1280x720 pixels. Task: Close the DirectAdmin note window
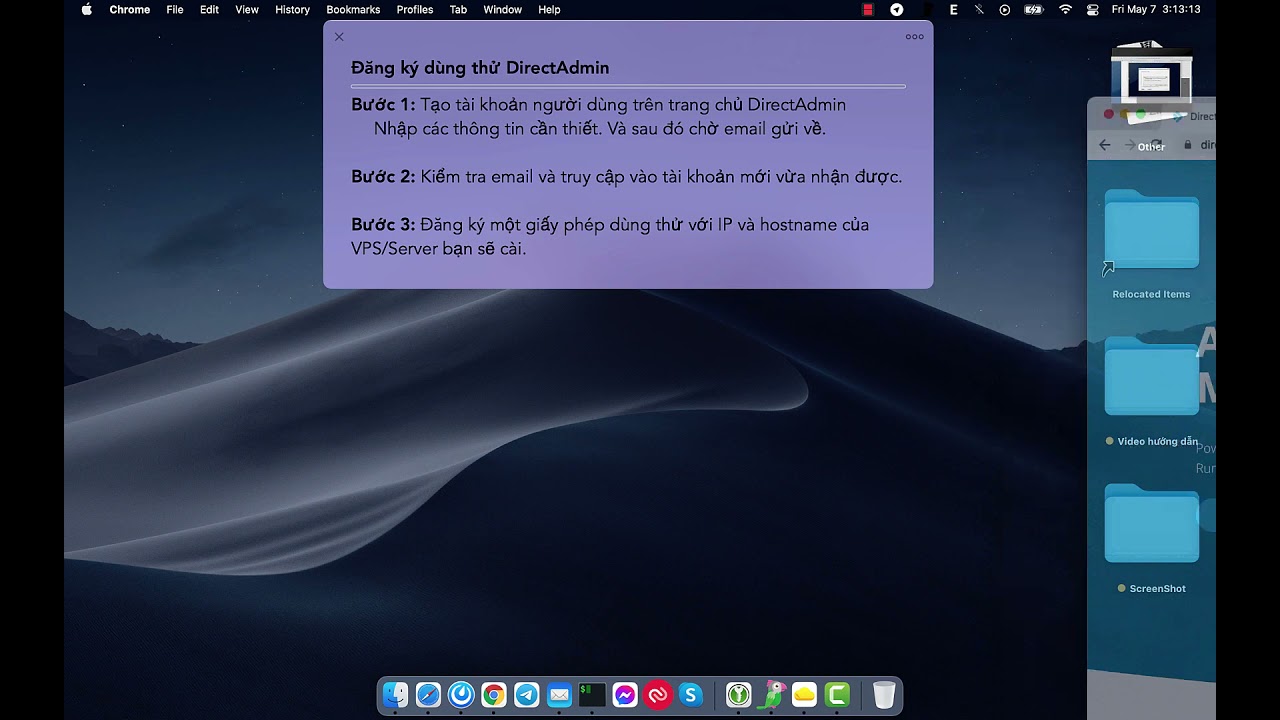pyautogui.click(x=339, y=37)
